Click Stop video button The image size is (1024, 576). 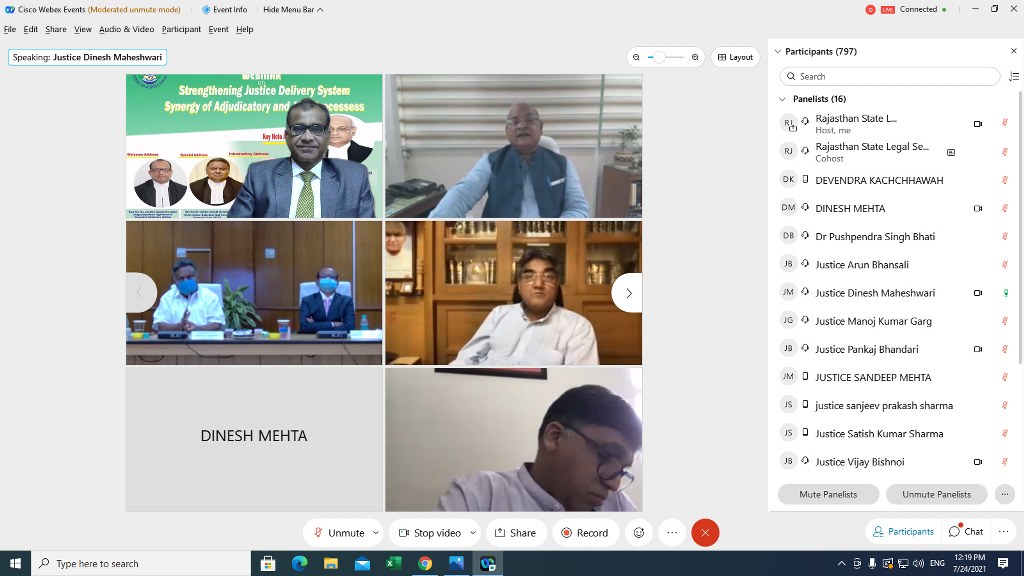point(430,533)
